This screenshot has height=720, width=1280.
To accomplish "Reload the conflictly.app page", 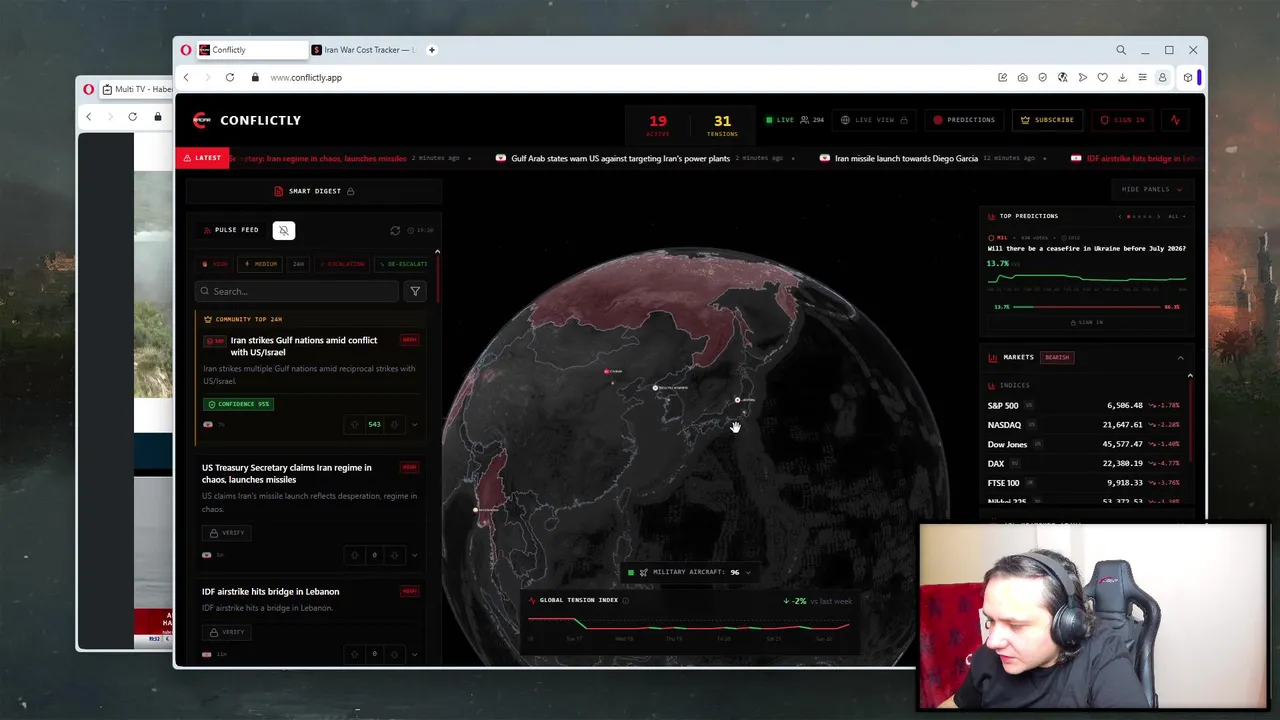I will 230,77.
